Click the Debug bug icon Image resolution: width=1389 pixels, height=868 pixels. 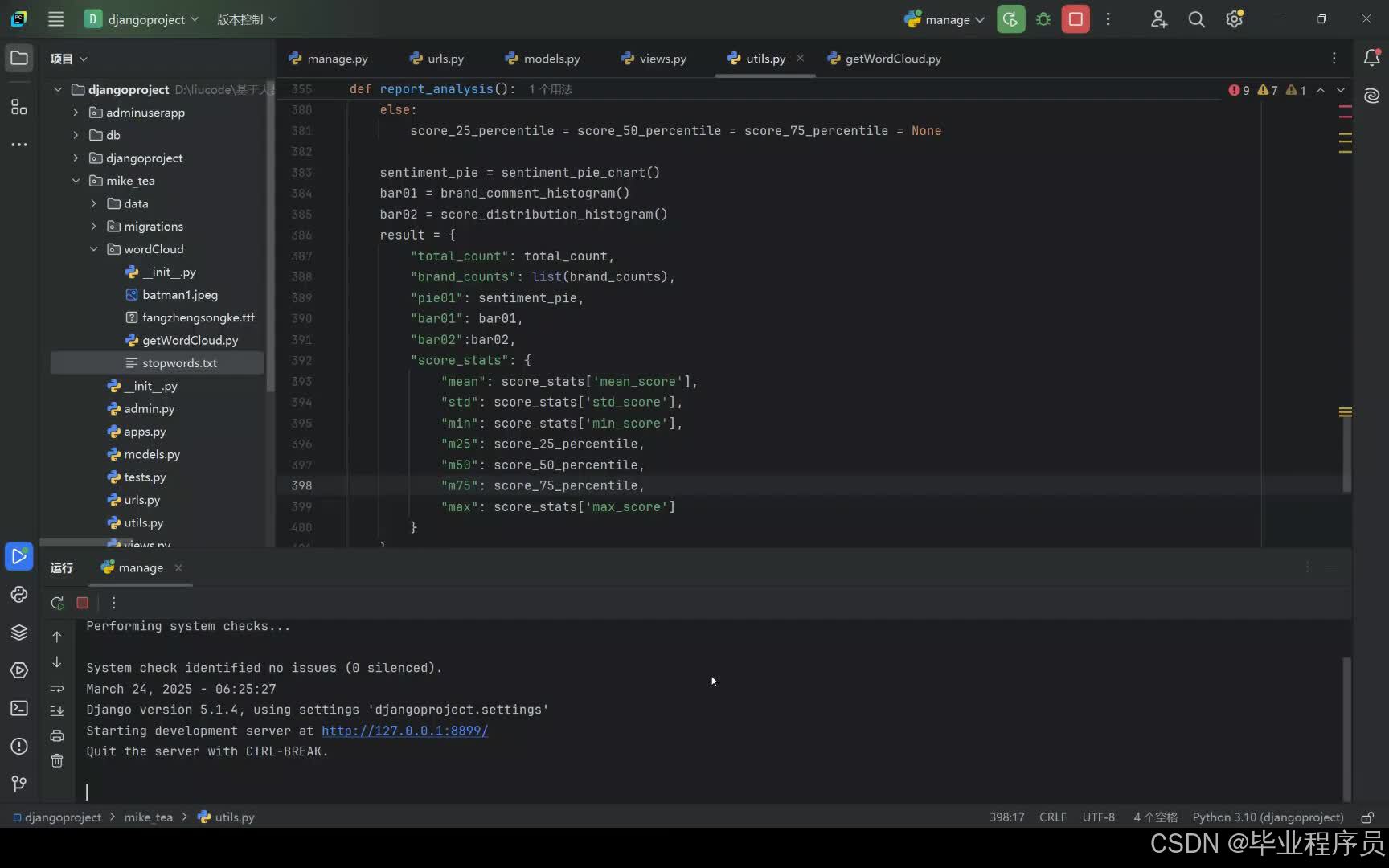click(x=1043, y=19)
